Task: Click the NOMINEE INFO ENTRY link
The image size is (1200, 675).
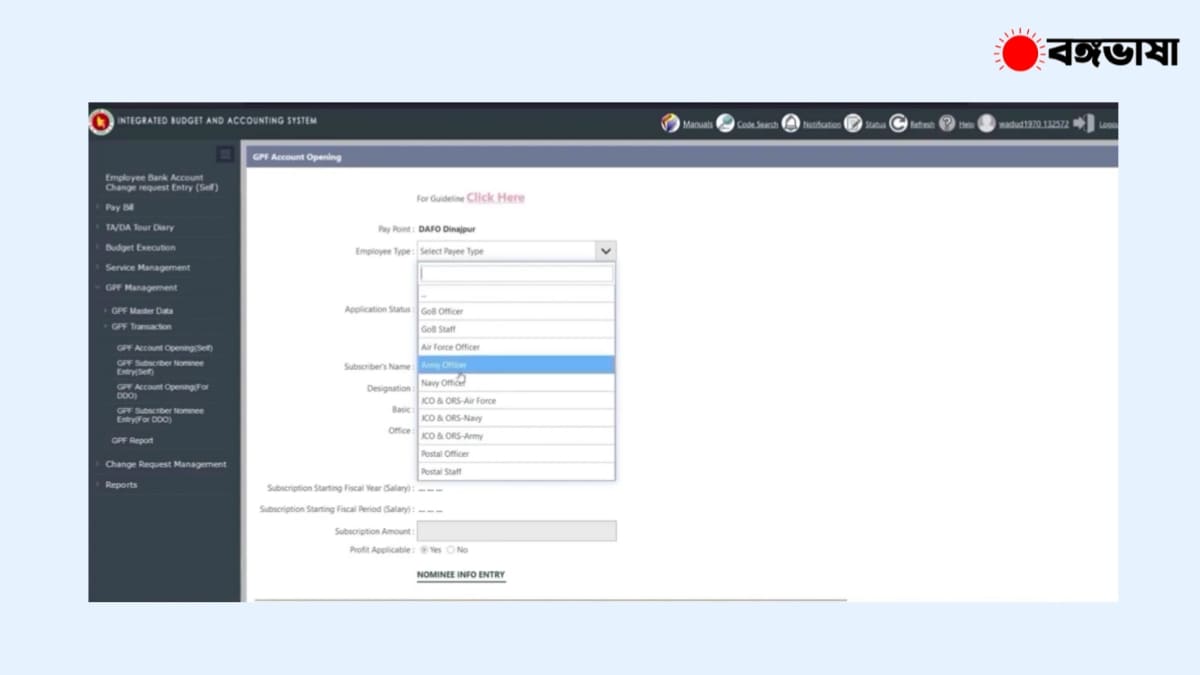Action: [x=461, y=575]
